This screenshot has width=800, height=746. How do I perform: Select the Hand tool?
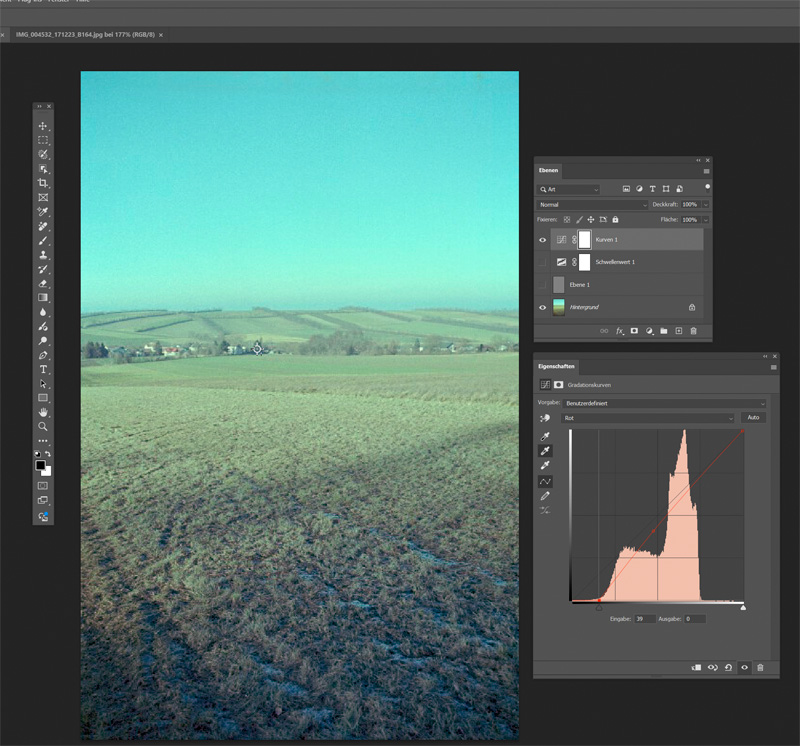(43, 412)
